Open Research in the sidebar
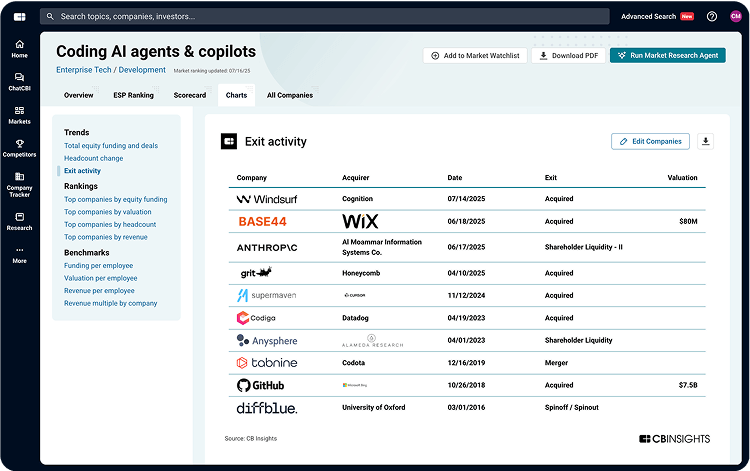The width and height of the screenshot is (750, 471). (20, 220)
